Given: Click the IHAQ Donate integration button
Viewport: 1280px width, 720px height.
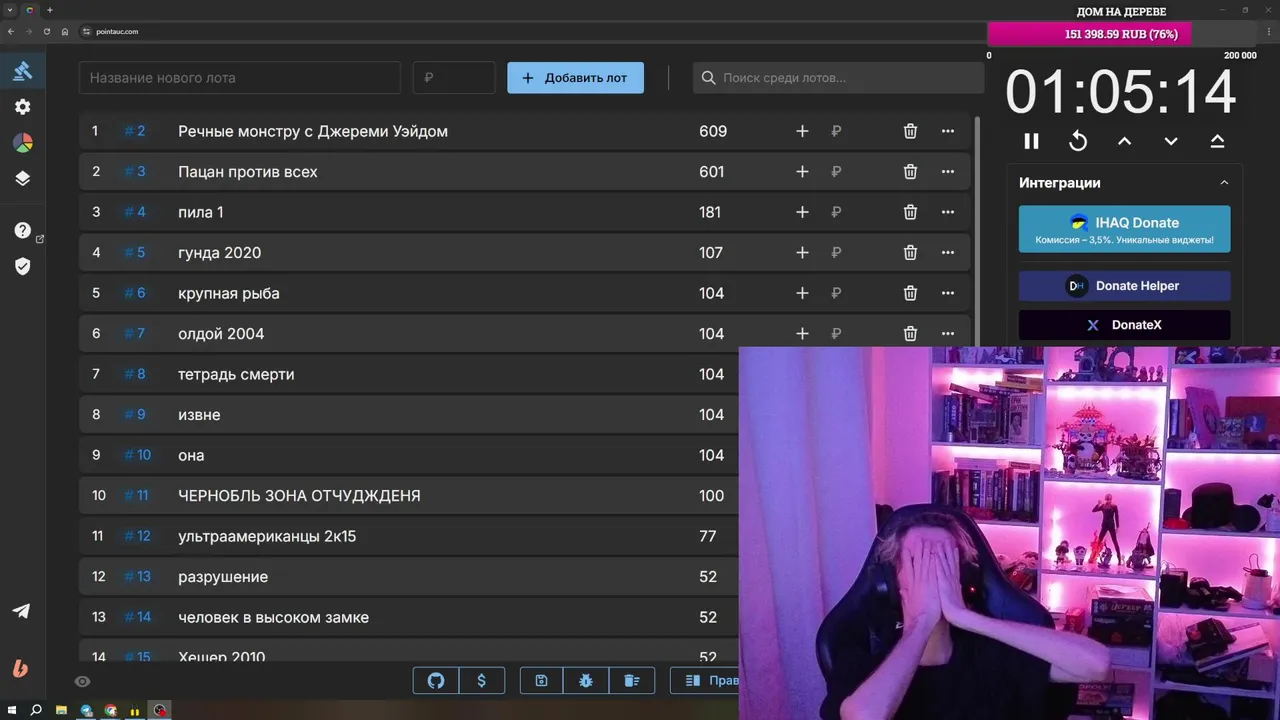Looking at the screenshot, I should tap(1124, 229).
